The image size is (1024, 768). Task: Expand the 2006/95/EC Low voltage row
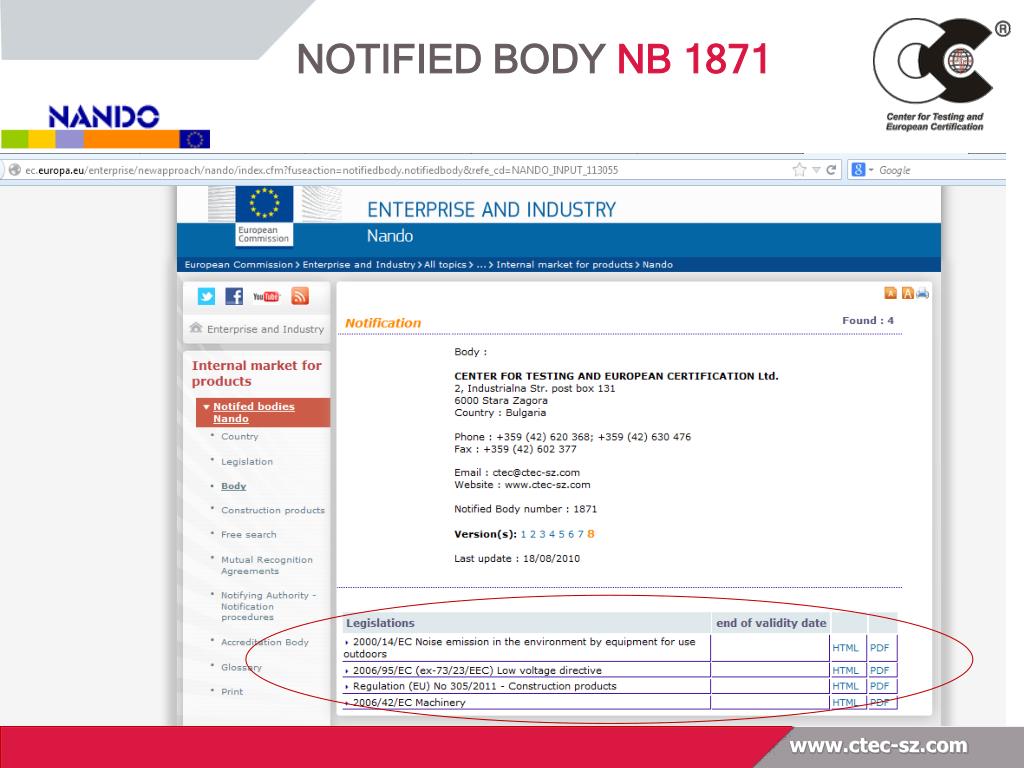(347, 671)
